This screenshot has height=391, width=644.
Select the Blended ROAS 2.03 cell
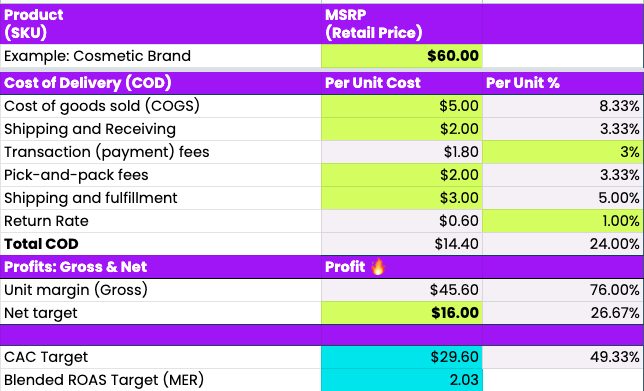coord(402,380)
